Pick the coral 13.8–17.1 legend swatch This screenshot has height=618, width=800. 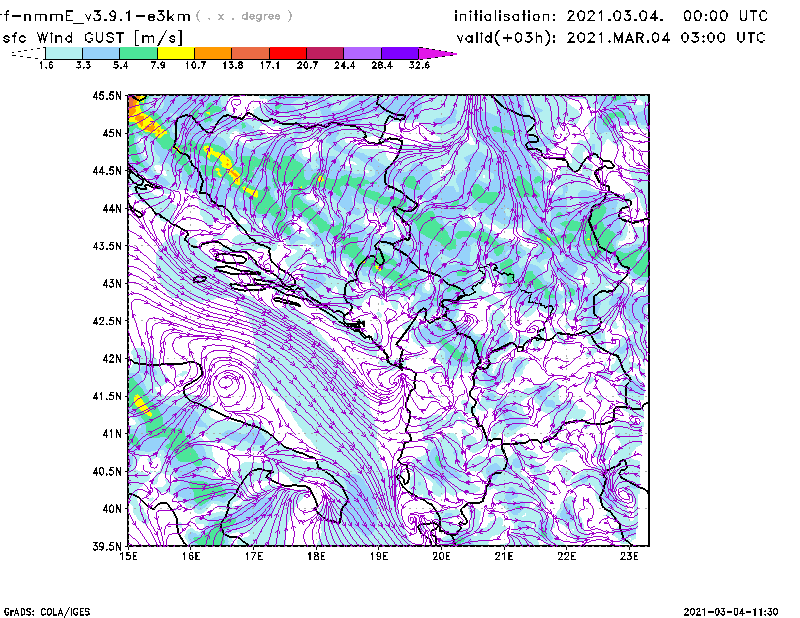251,53
